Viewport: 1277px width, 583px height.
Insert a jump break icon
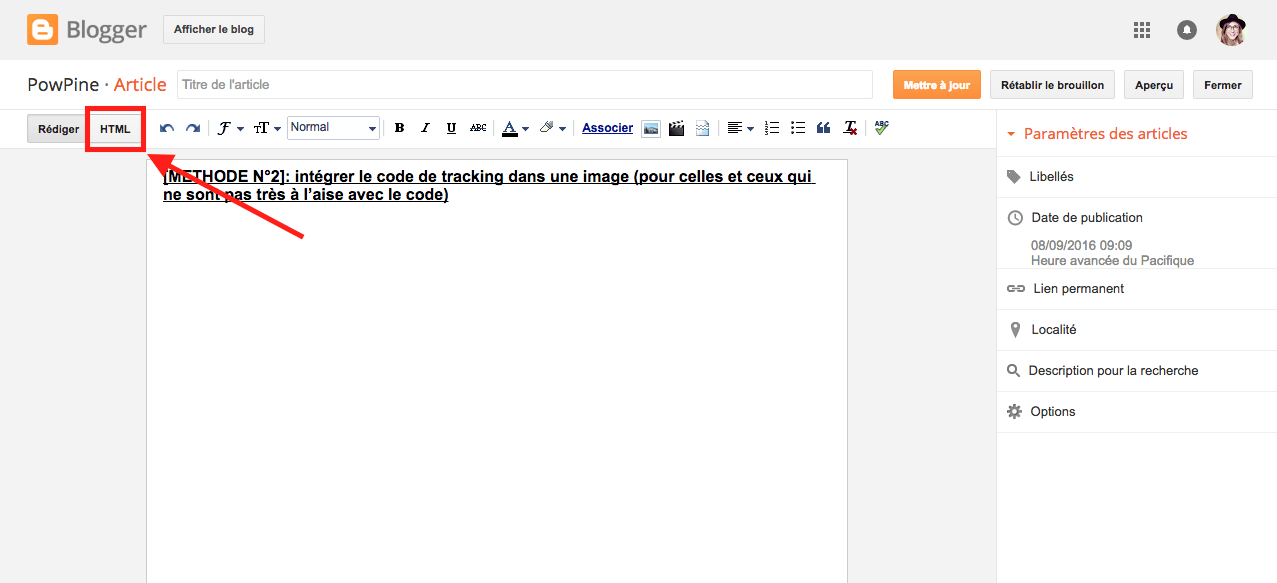702,128
